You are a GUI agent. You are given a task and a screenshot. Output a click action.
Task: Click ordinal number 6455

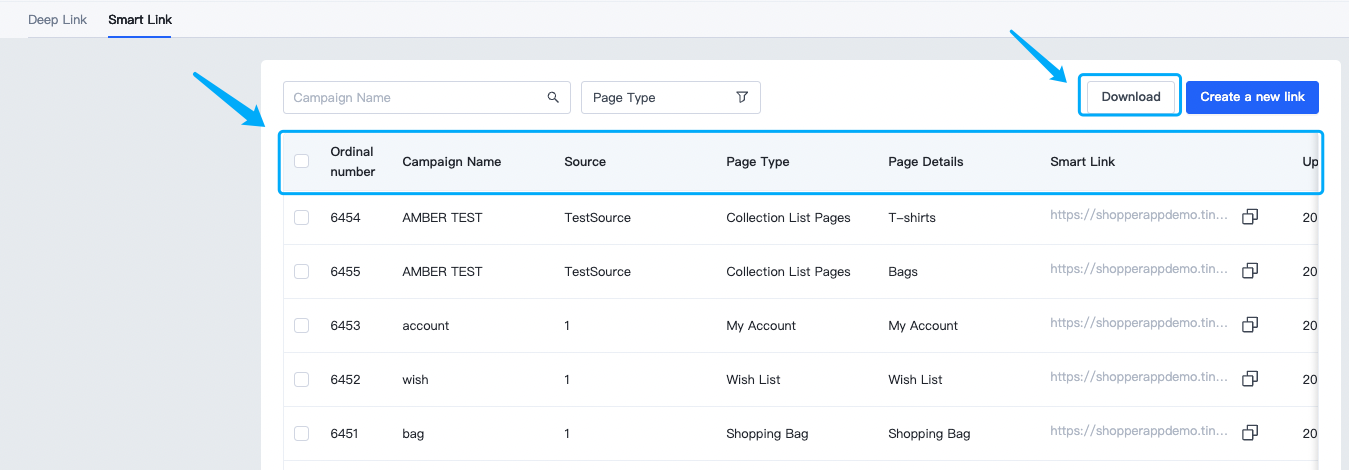345,271
